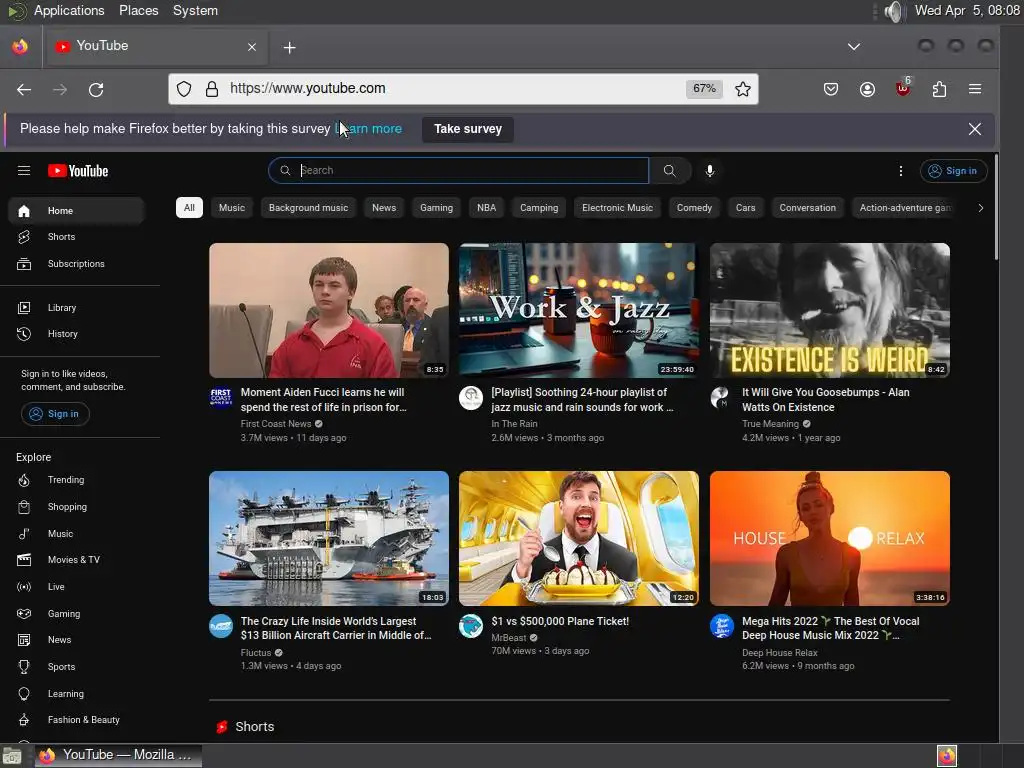Open Firefox application menu

point(975,89)
